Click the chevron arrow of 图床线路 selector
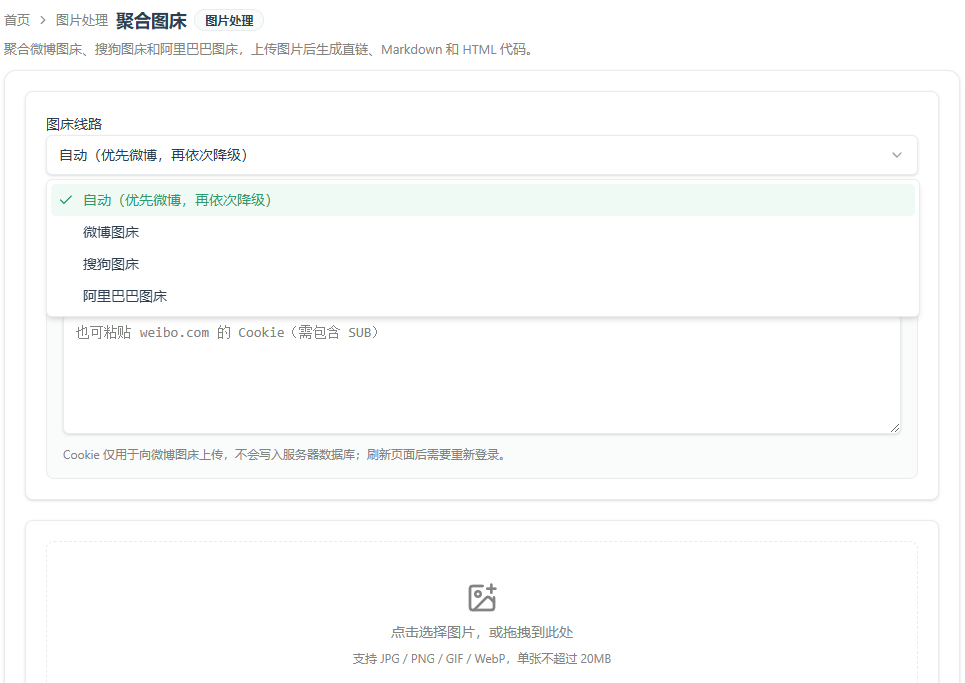 point(897,155)
